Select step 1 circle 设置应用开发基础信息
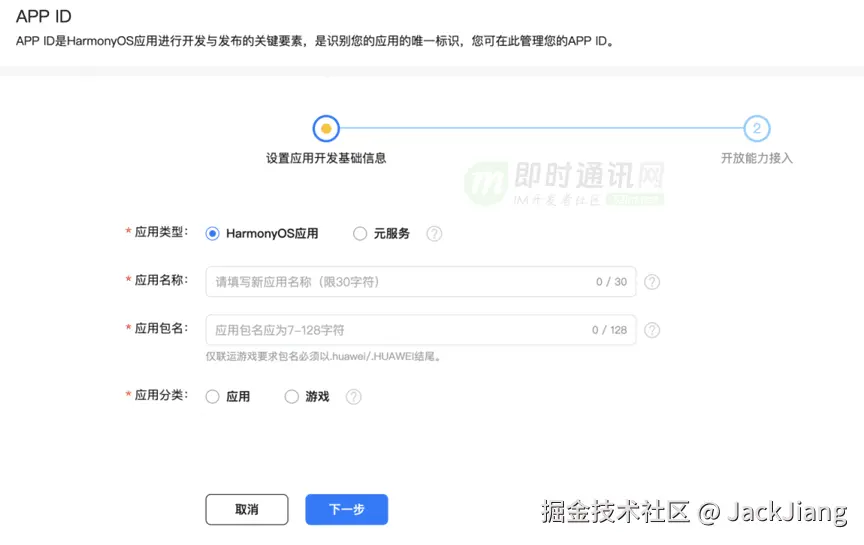The height and width of the screenshot is (545, 864). coord(326,128)
